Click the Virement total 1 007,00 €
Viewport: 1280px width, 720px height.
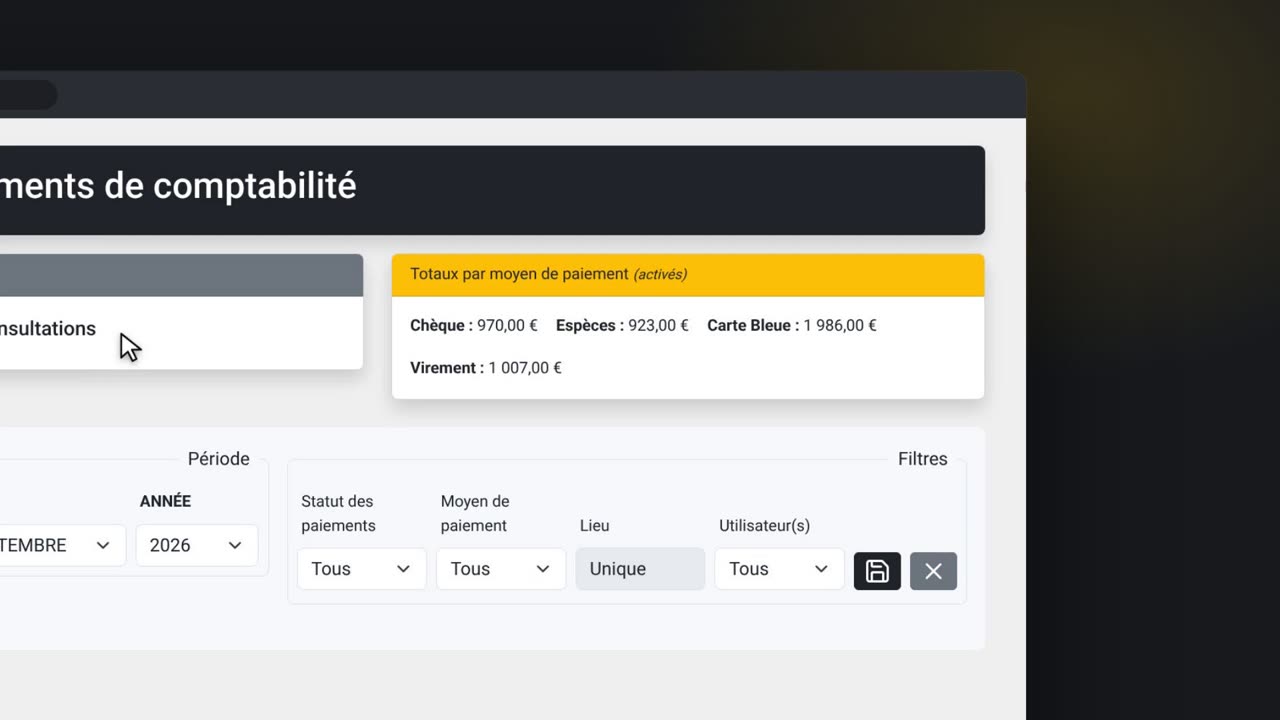click(486, 368)
